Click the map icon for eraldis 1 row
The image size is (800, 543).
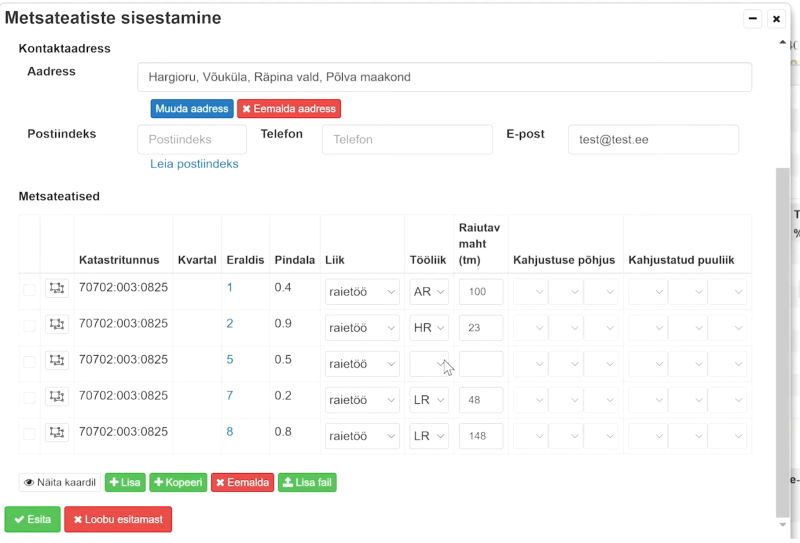click(x=57, y=289)
